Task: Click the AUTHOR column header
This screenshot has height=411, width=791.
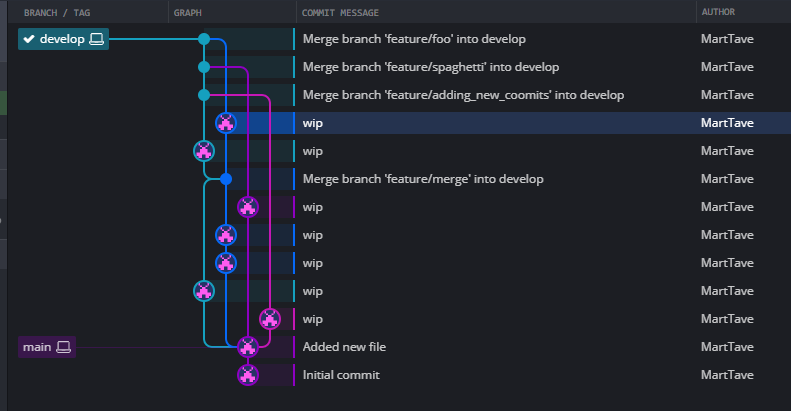Action: [x=718, y=12]
